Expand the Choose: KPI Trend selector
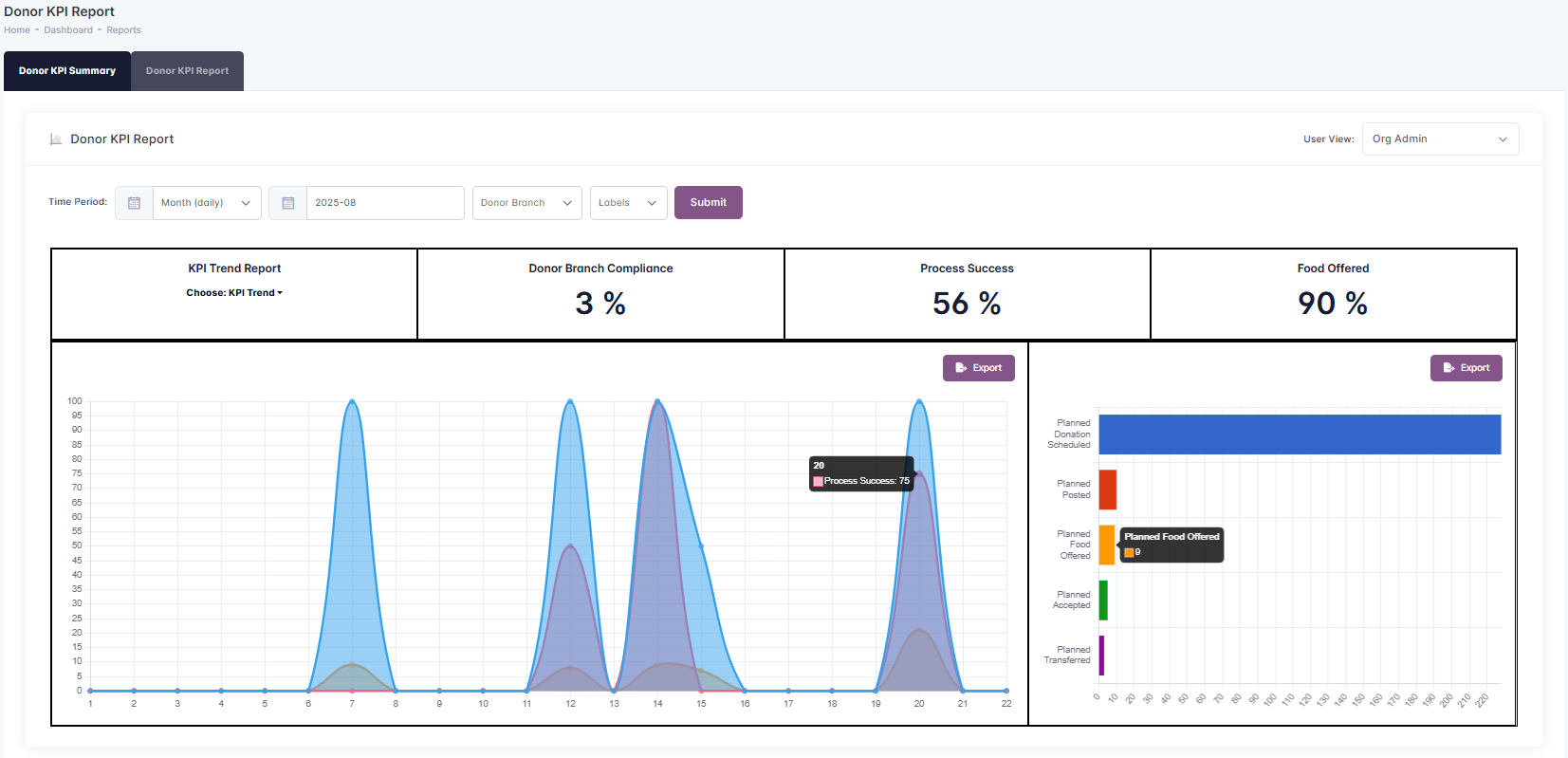1568x758 pixels. pos(234,293)
